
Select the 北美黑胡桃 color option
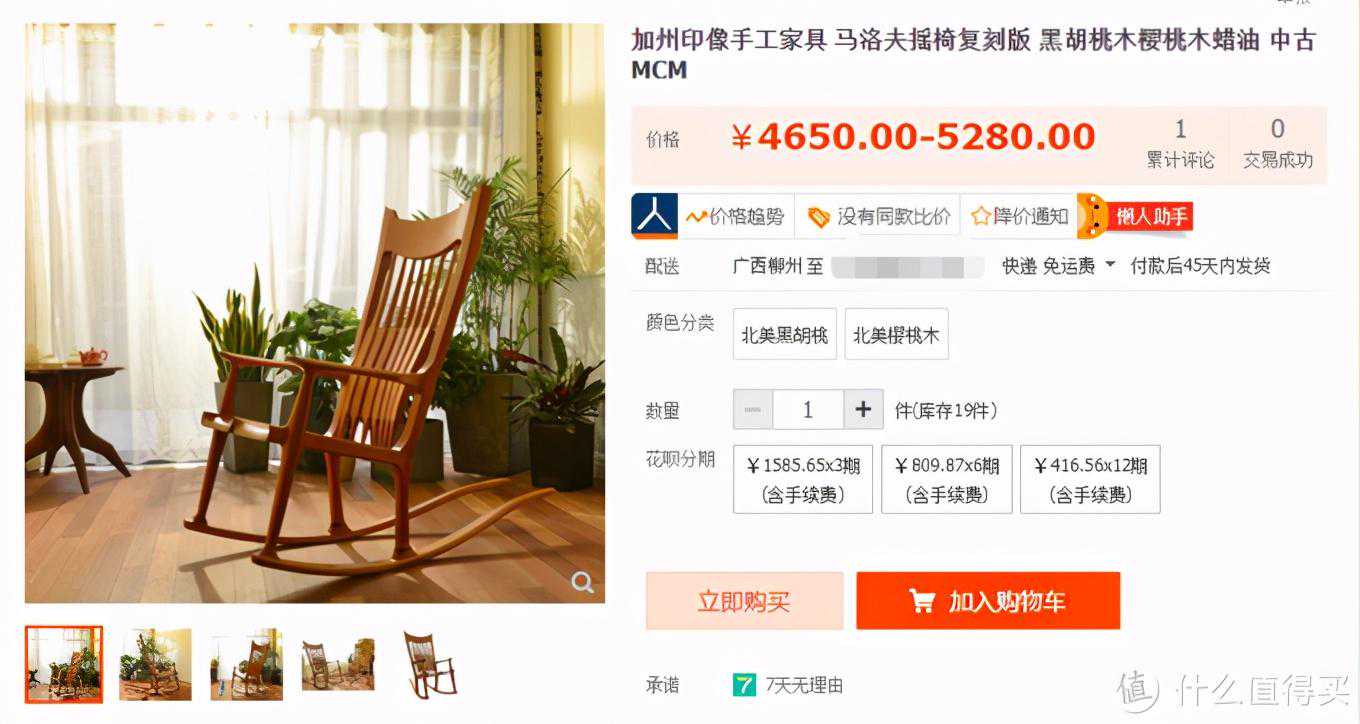click(784, 335)
